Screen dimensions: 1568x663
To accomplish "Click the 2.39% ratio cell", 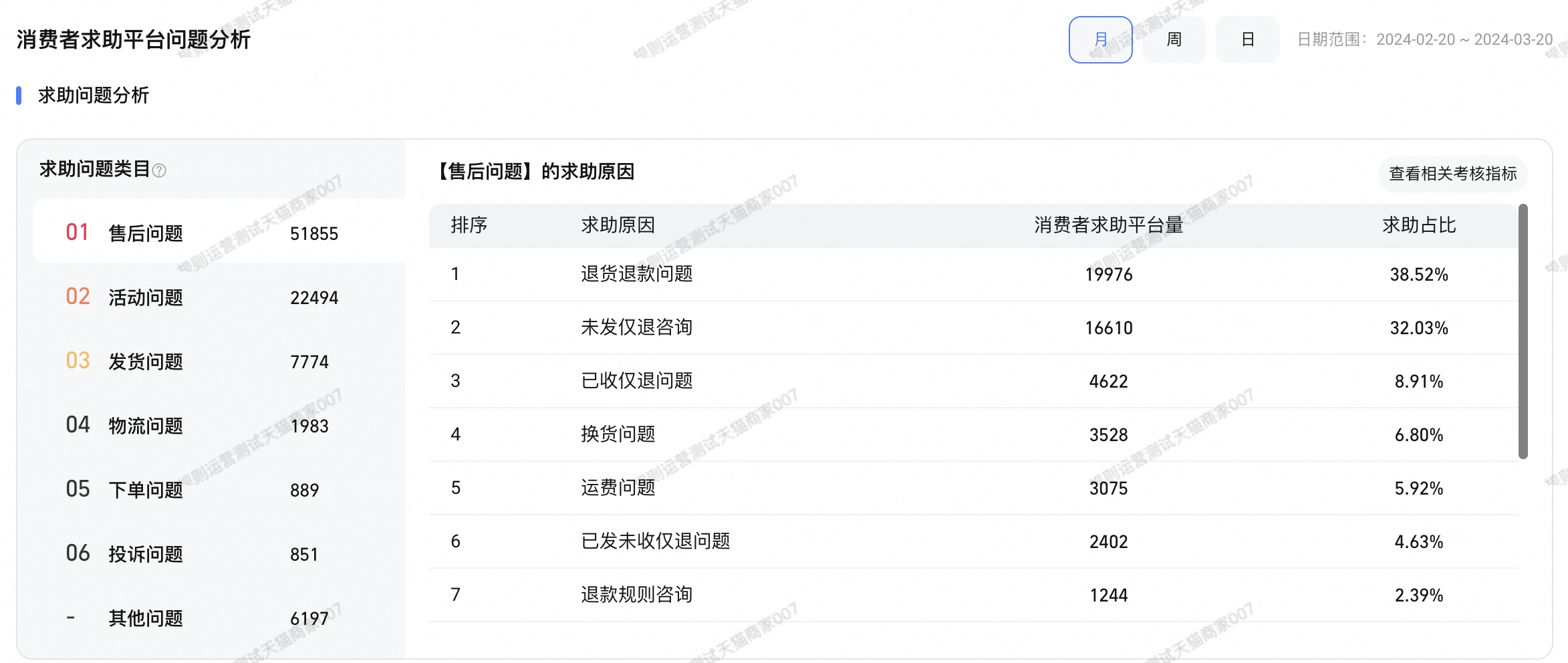I will 1419,595.
